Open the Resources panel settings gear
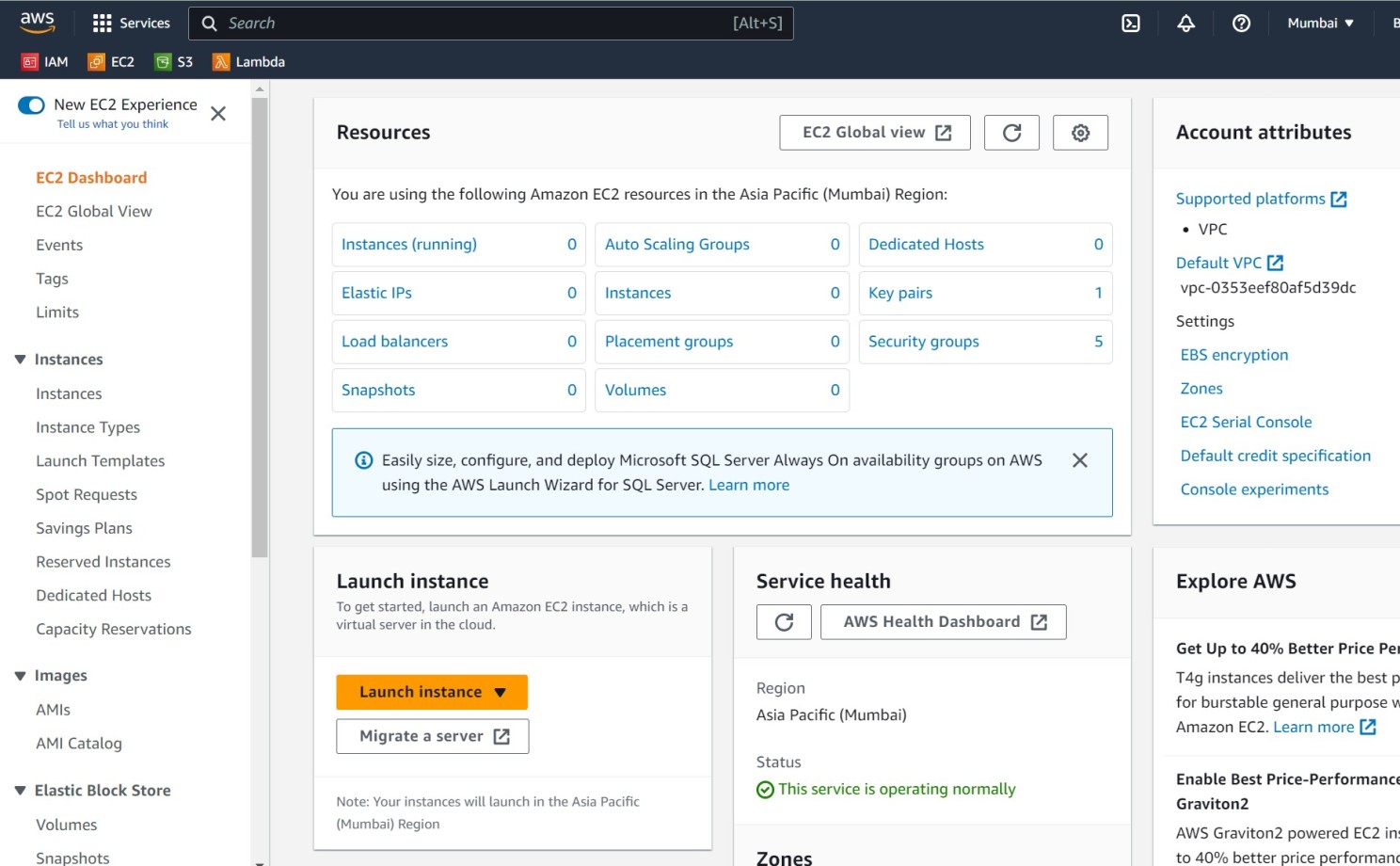 (x=1079, y=132)
